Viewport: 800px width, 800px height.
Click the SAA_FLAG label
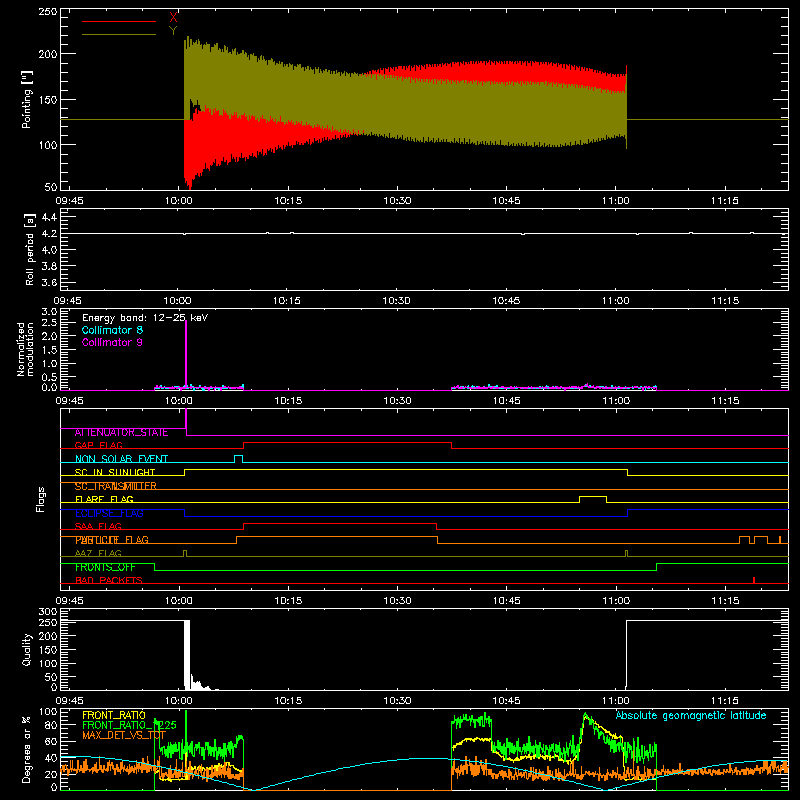[x=98, y=526]
